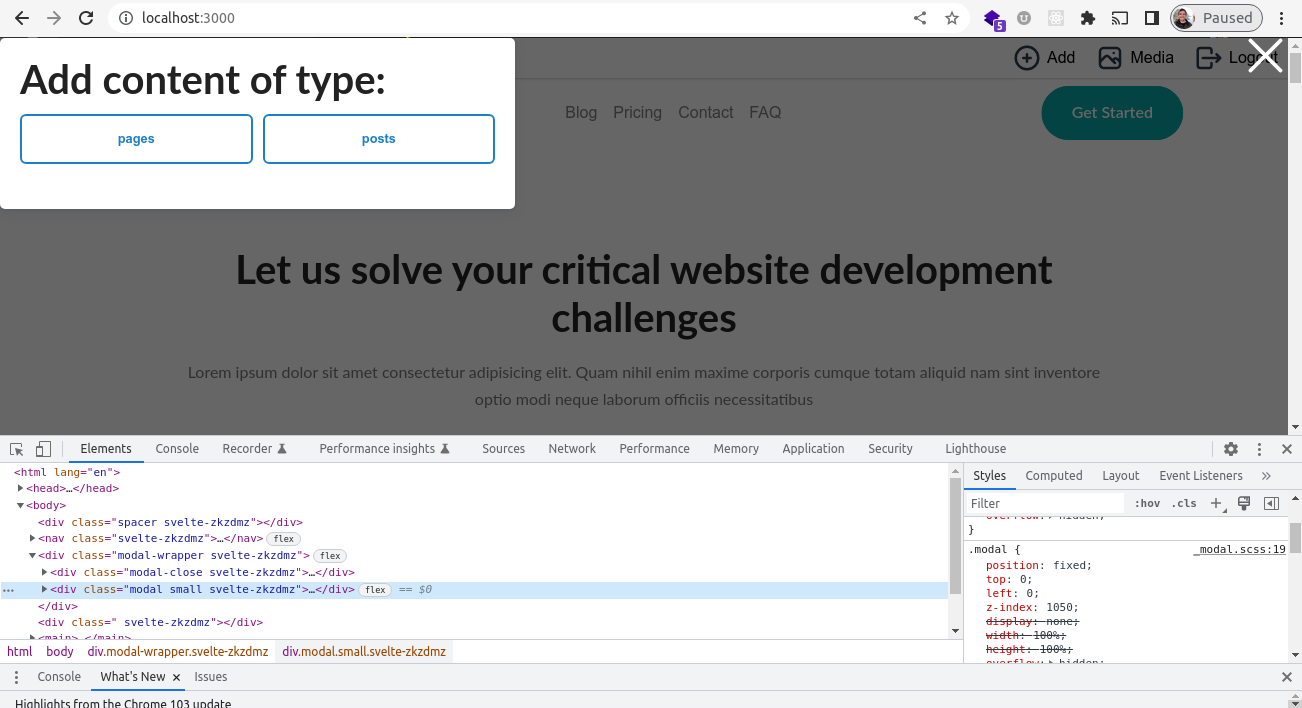Choose the posts content type
The image size is (1302, 708).
click(379, 139)
